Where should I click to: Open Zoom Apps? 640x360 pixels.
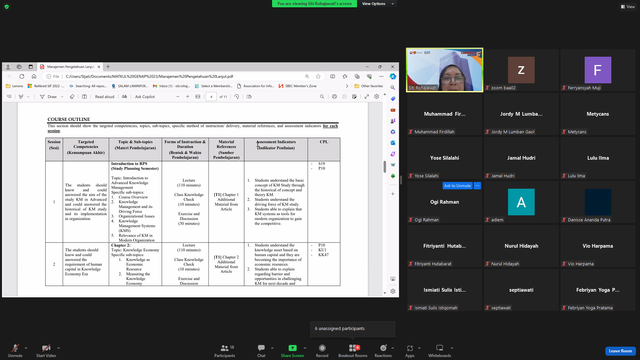[410, 350]
